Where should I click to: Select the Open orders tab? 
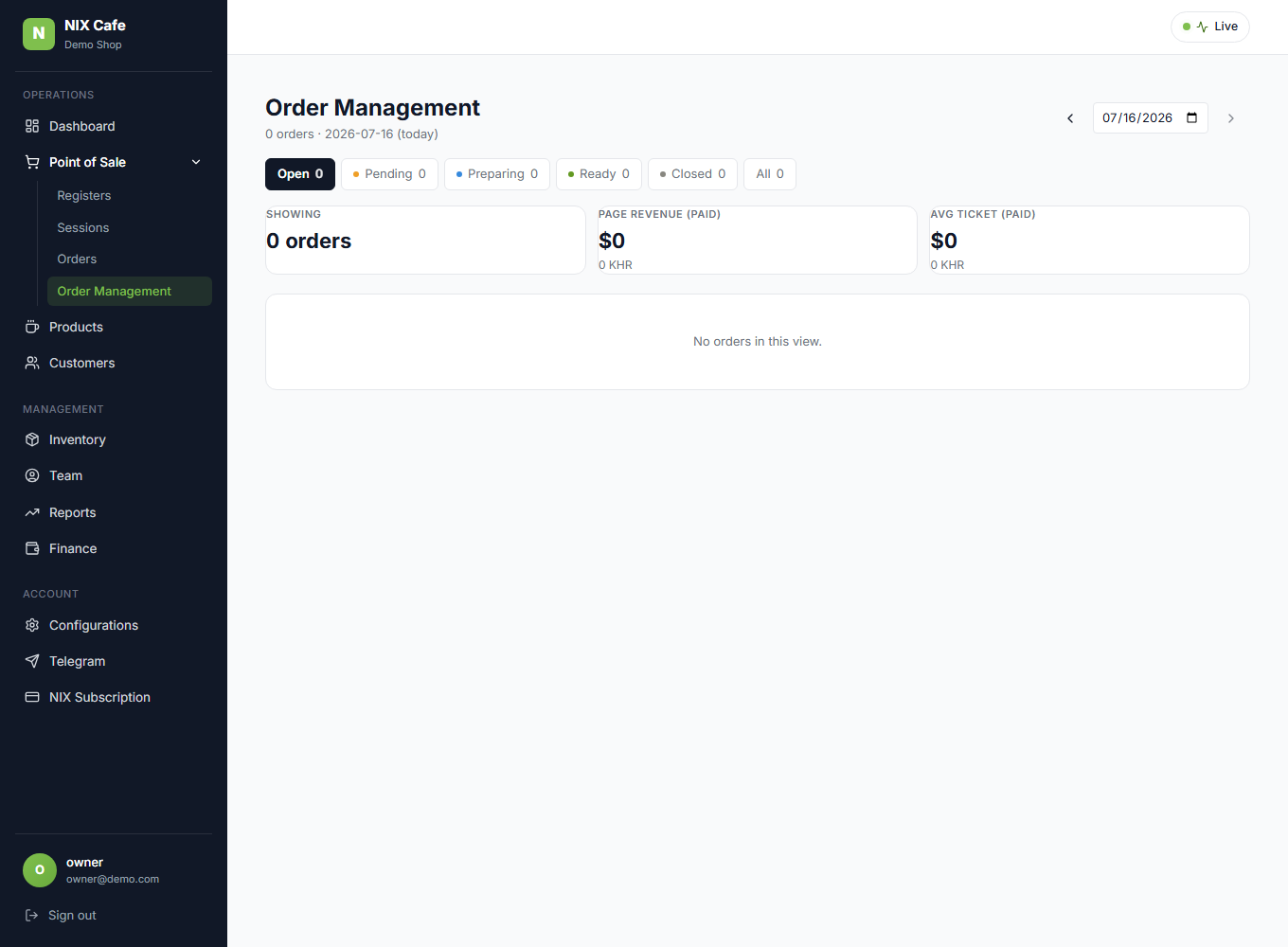(x=300, y=174)
